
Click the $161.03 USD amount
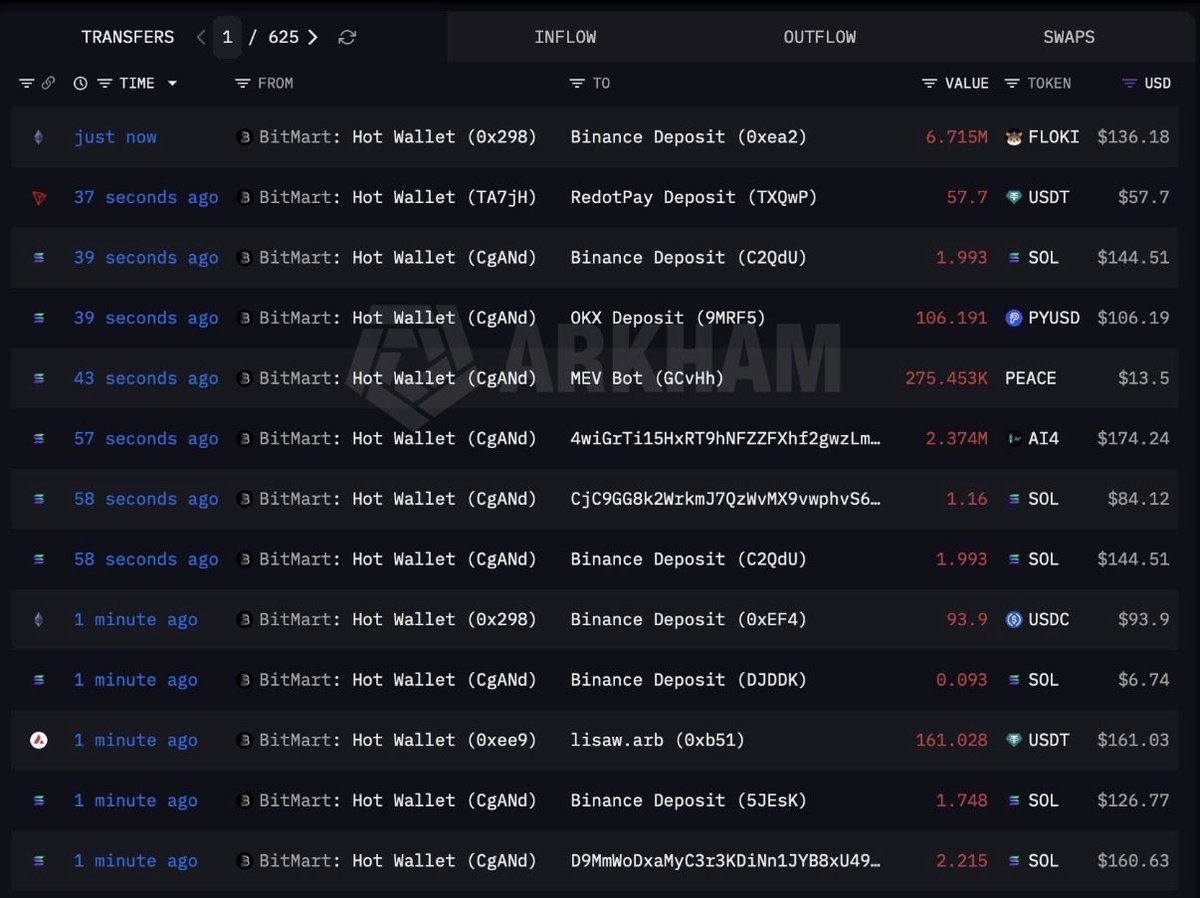pyautogui.click(x=1133, y=740)
